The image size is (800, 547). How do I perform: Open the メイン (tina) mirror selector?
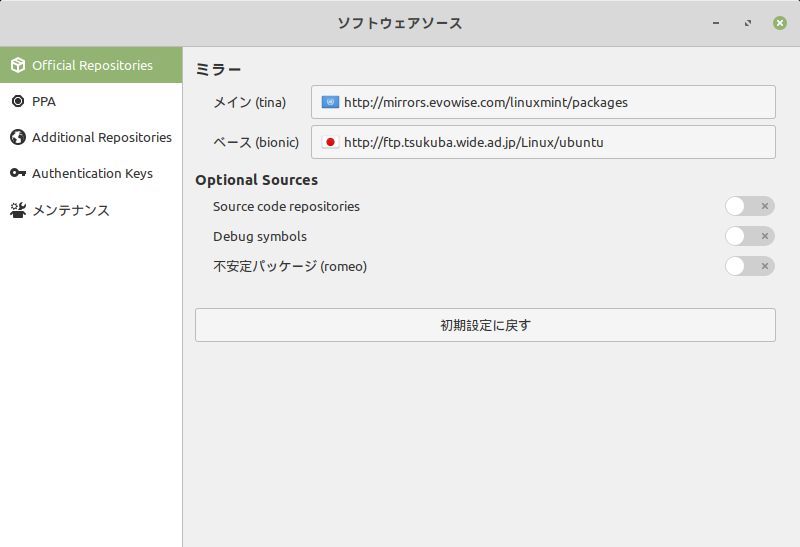(x=543, y=102)
